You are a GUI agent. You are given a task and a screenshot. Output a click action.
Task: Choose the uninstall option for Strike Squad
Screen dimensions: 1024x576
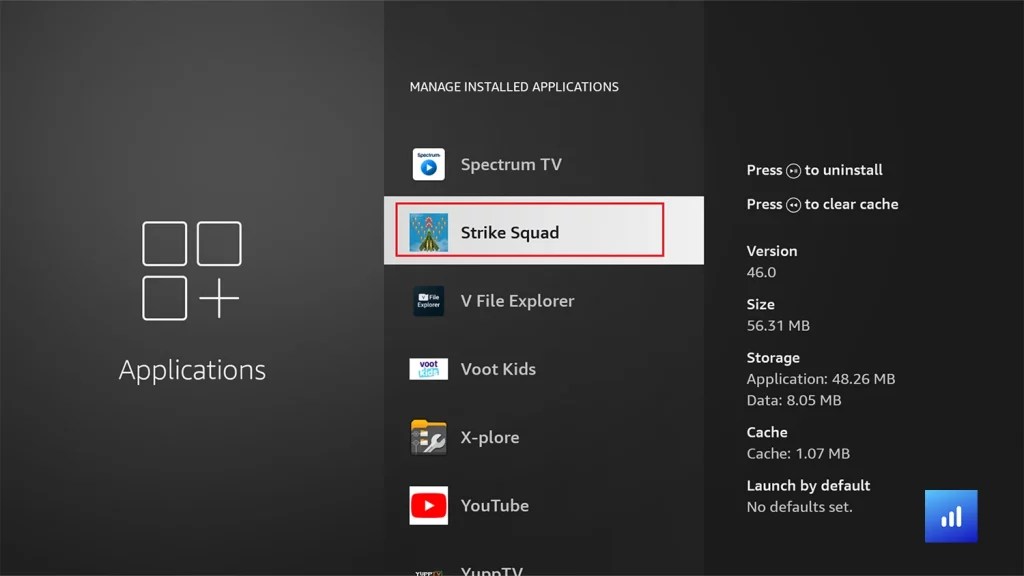click(814, 170)
